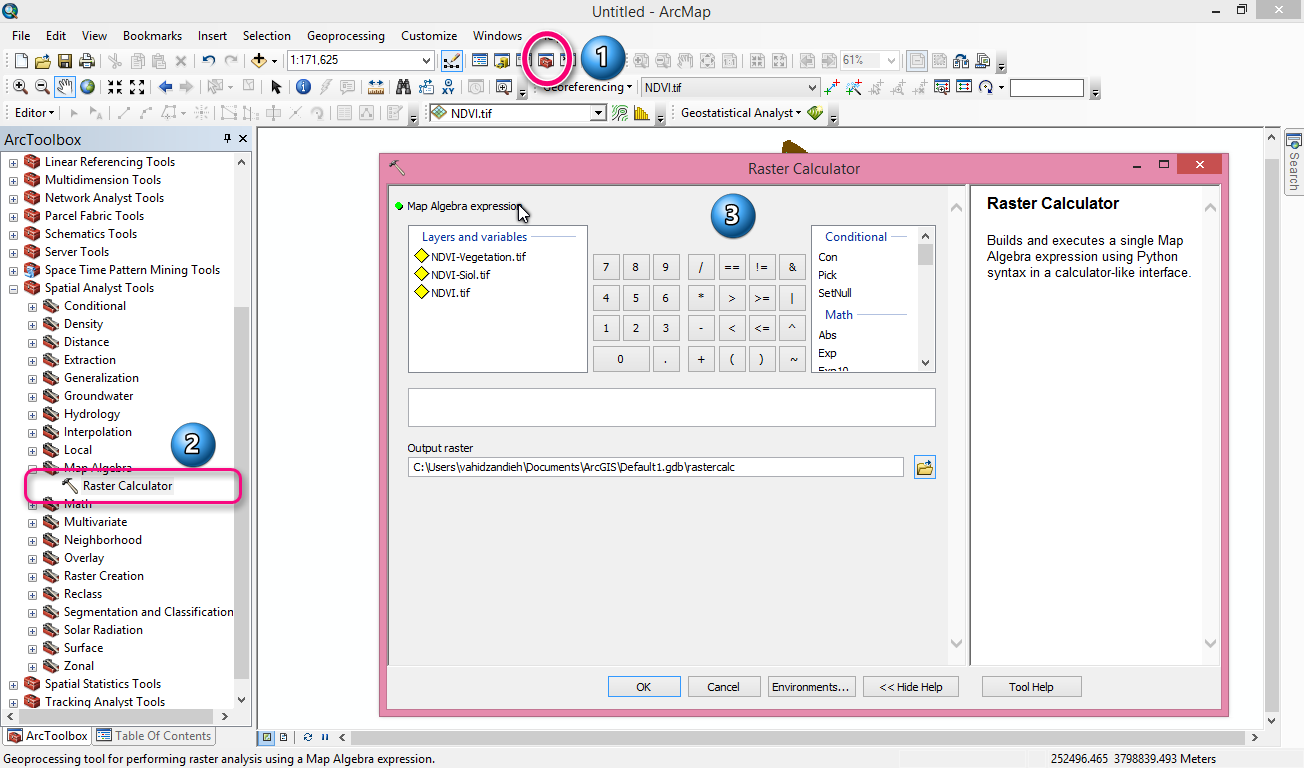Collapse the Spatial Analyst Tools toolbox
Screen dimensions: 1304x768
[x=13, y=288]
